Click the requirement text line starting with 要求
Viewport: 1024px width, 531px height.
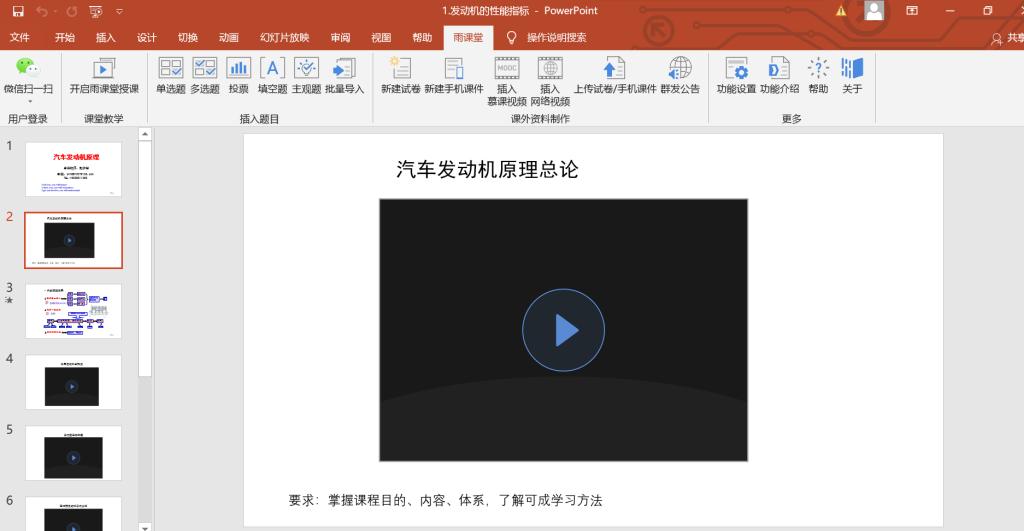click(x=445, y=500)
